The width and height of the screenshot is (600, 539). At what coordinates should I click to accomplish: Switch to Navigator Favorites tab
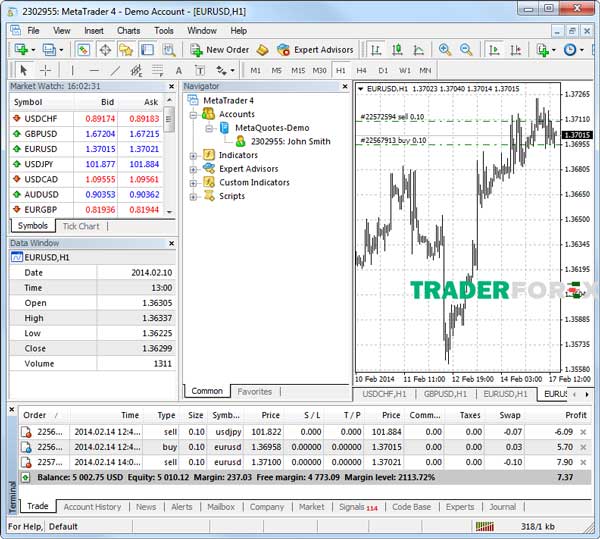tap(254, 392)
